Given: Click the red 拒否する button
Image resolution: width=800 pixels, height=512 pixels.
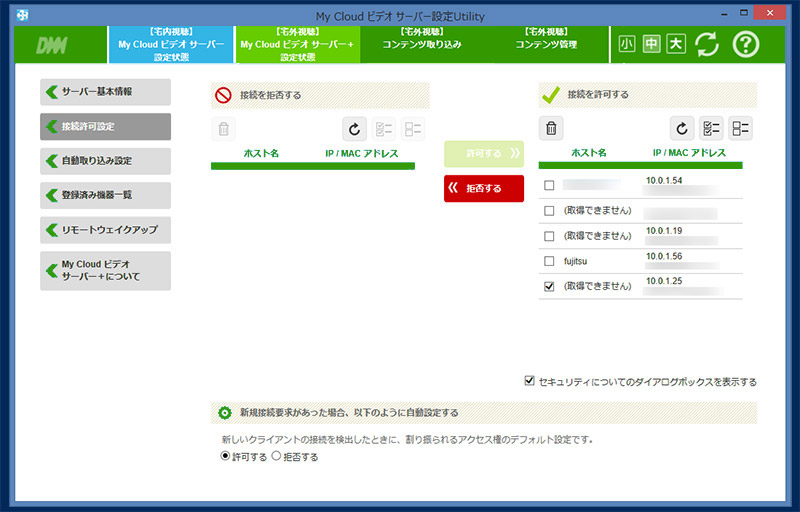Looking at the screenshot, I should (484, 188).
